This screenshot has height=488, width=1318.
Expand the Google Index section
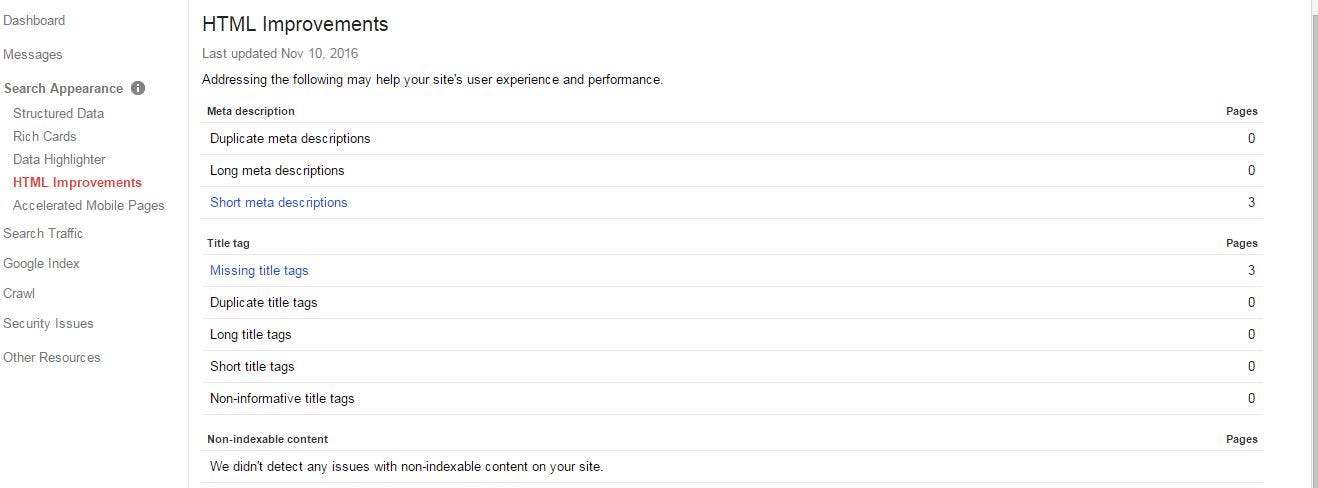tap(41, 263)
